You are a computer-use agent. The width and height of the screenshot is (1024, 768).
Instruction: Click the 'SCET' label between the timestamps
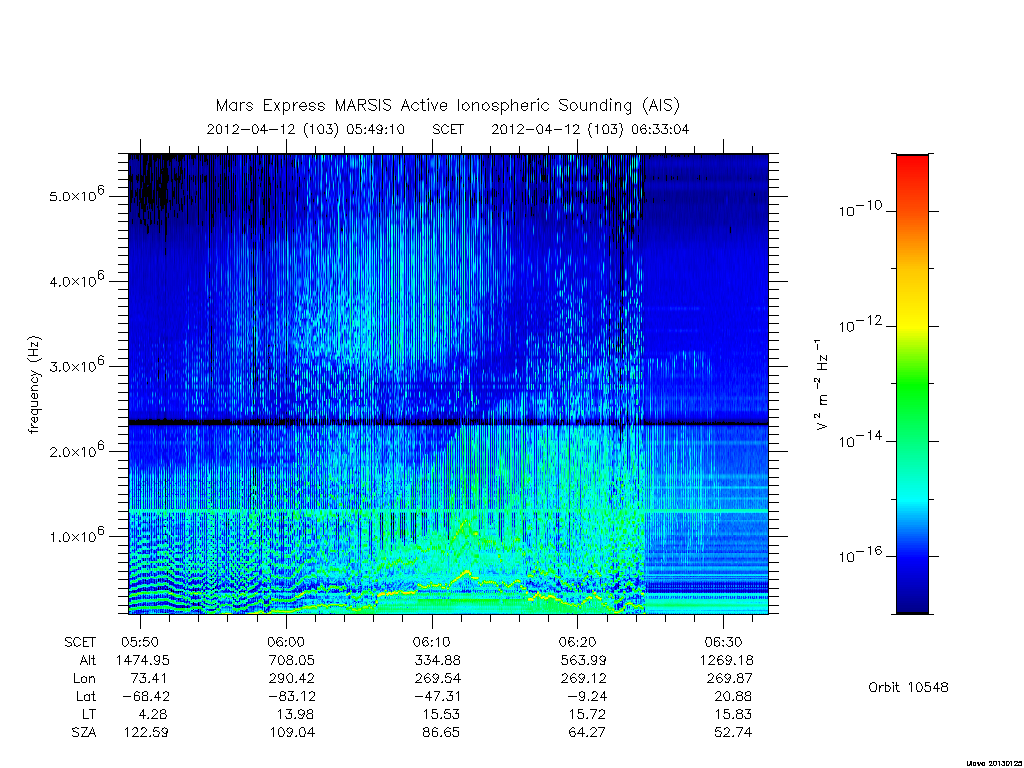click(x=448, y=129)
